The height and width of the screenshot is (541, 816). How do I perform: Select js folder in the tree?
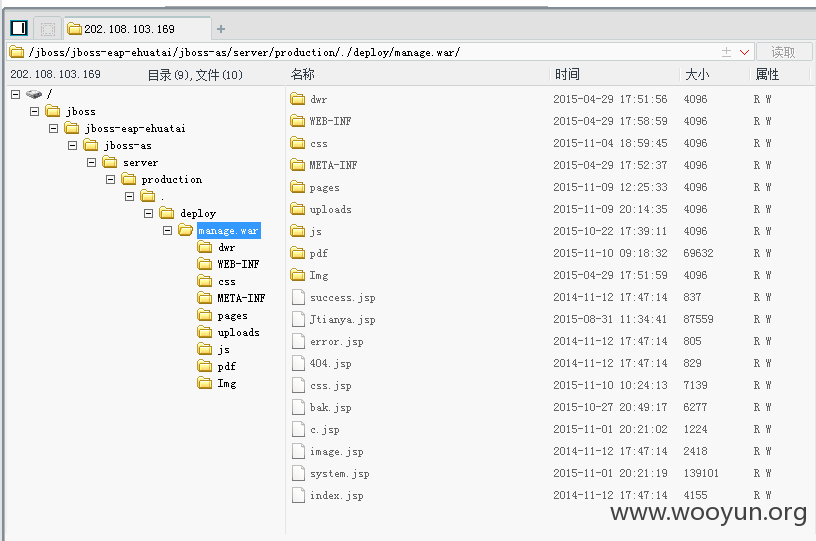224,350
